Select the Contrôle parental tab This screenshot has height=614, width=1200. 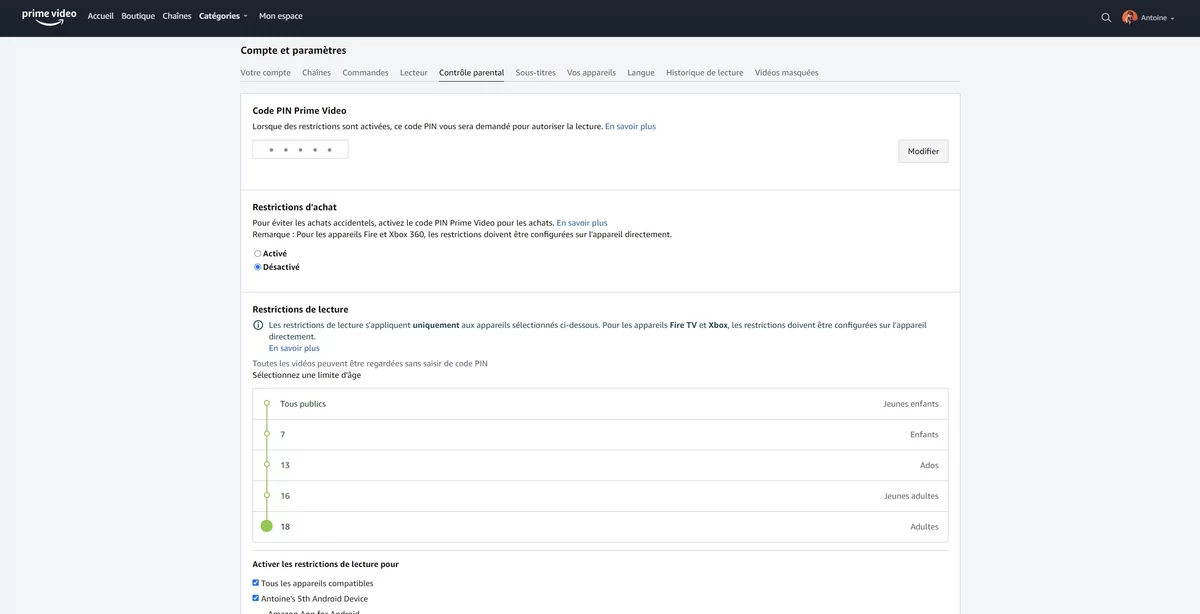pyautogui.click(x=472, y=73)
